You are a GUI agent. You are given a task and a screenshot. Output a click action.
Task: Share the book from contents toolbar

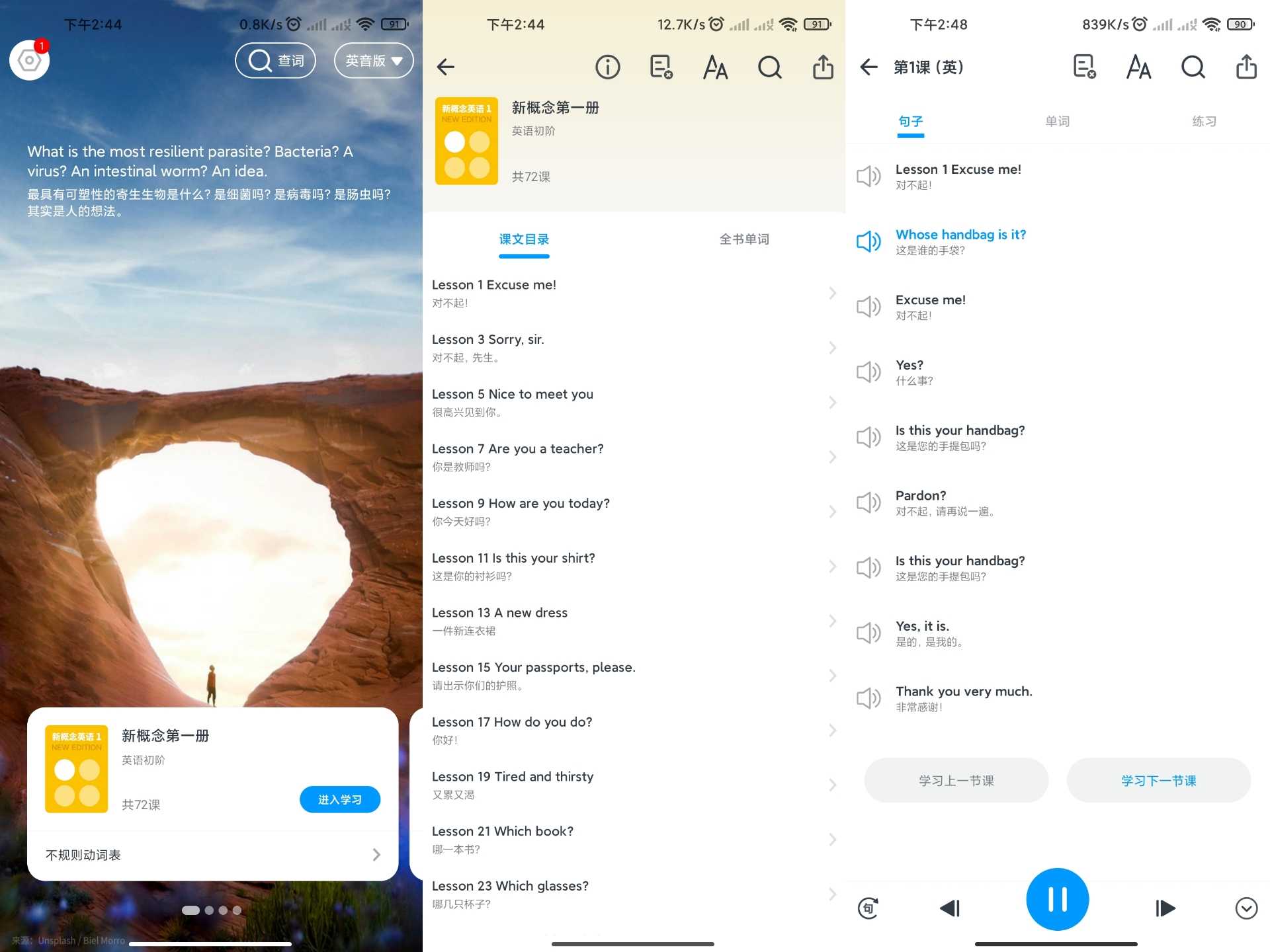click(823, 67)
